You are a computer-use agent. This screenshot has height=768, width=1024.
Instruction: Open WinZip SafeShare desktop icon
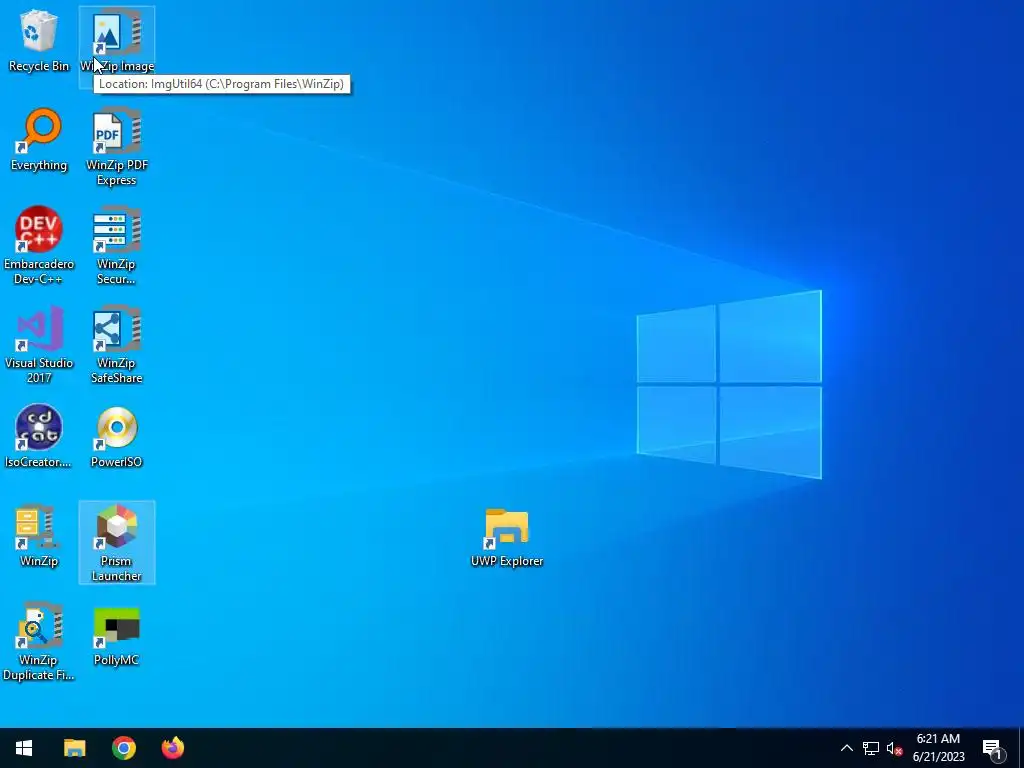click(x=117, y=345)
